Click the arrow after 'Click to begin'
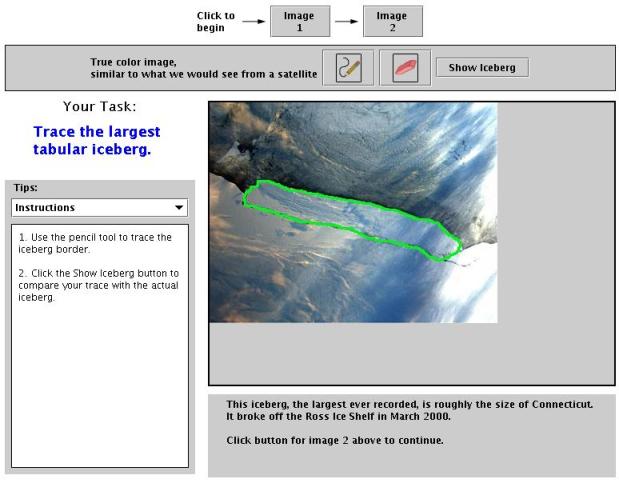619x483 pixels. pyautogui.click(x=254, y=20)
